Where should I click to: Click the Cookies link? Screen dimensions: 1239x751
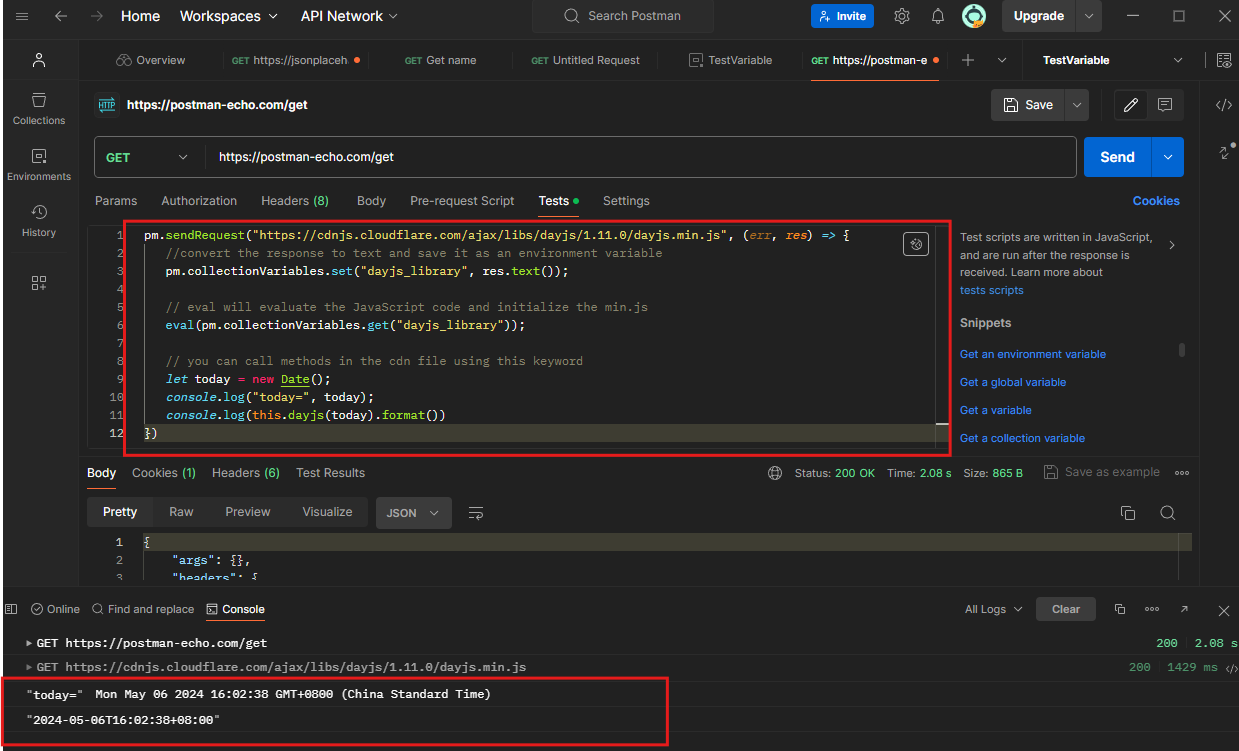coord(1156,201)
